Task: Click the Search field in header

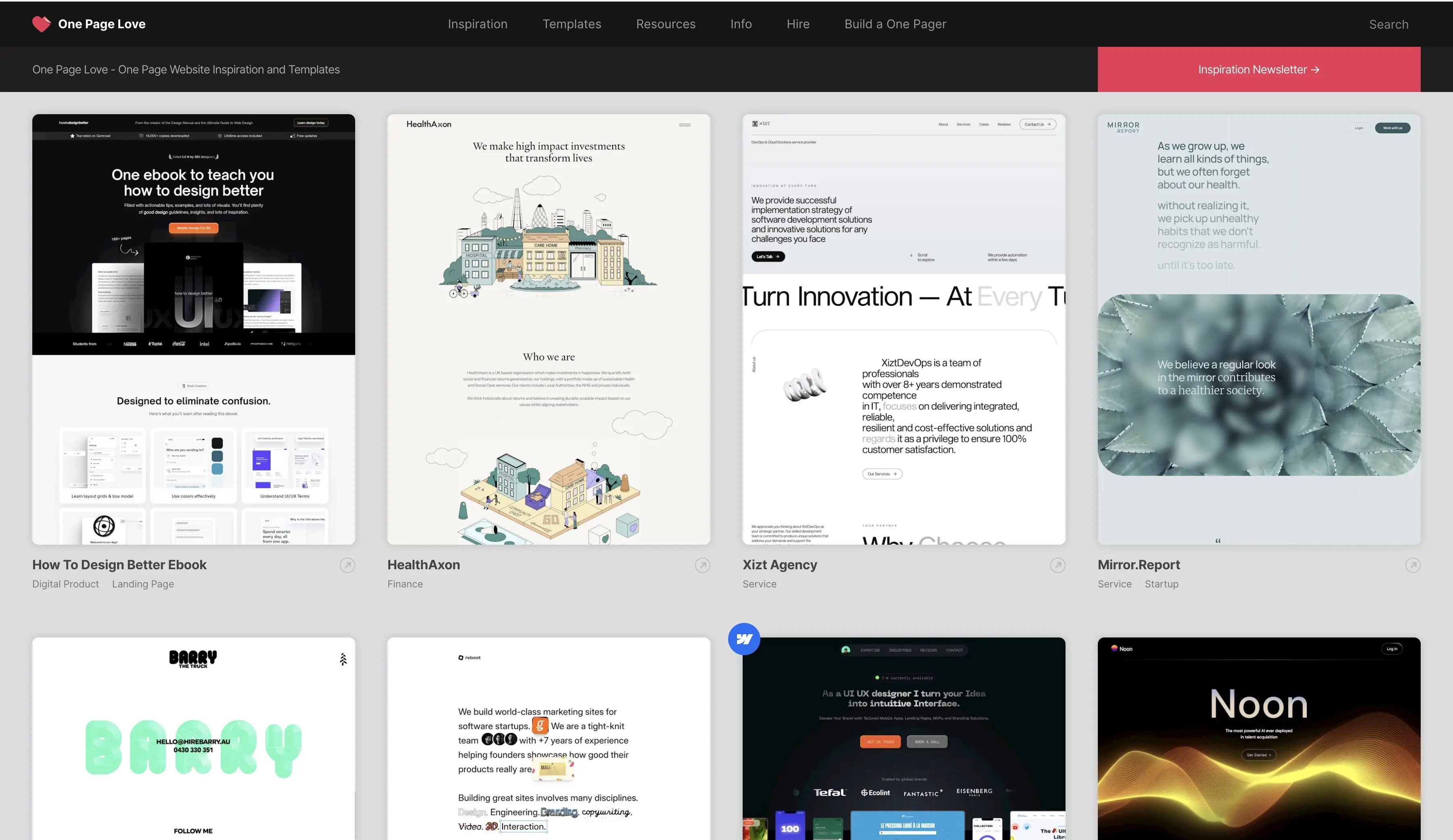Action: pos(1388,24)
